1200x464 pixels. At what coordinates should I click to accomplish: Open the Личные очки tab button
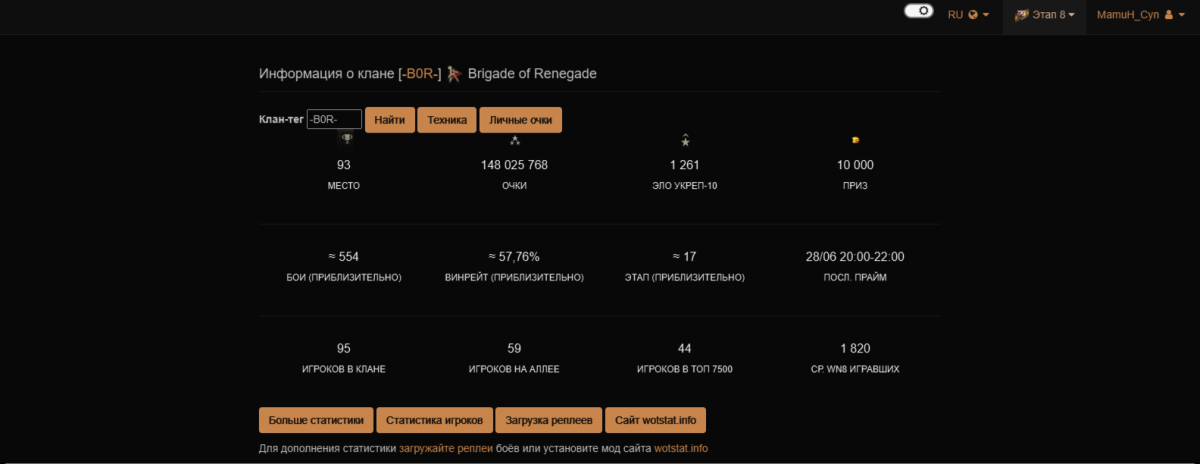pyautogui.click(x=521, y=120)
